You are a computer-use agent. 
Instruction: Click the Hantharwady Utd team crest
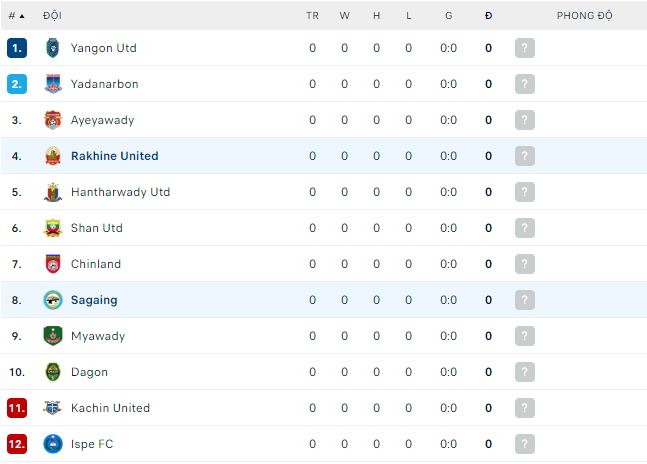pyautogui.click(x=53, y=192)
